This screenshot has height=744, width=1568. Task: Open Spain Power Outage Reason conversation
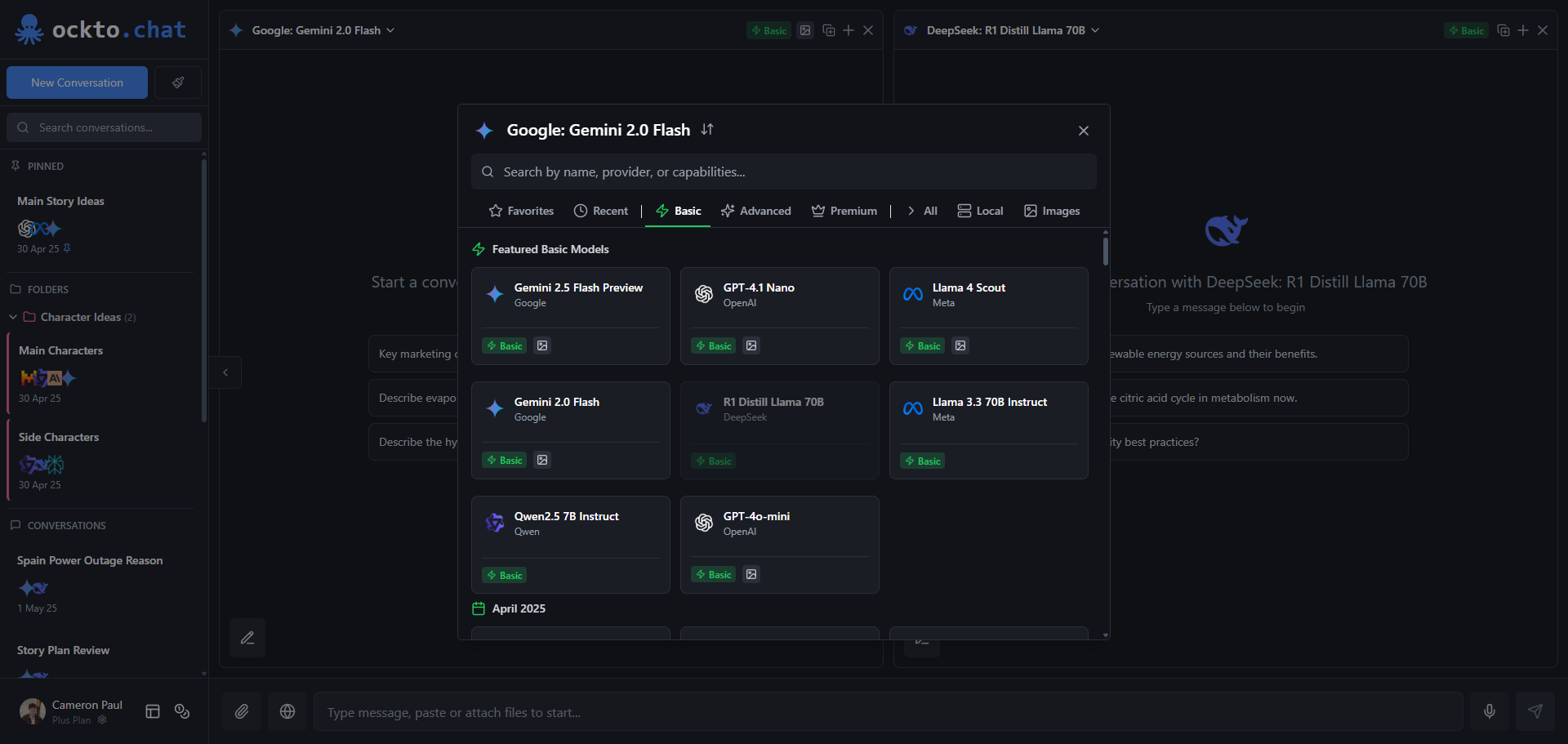click(x=101, y=584)
